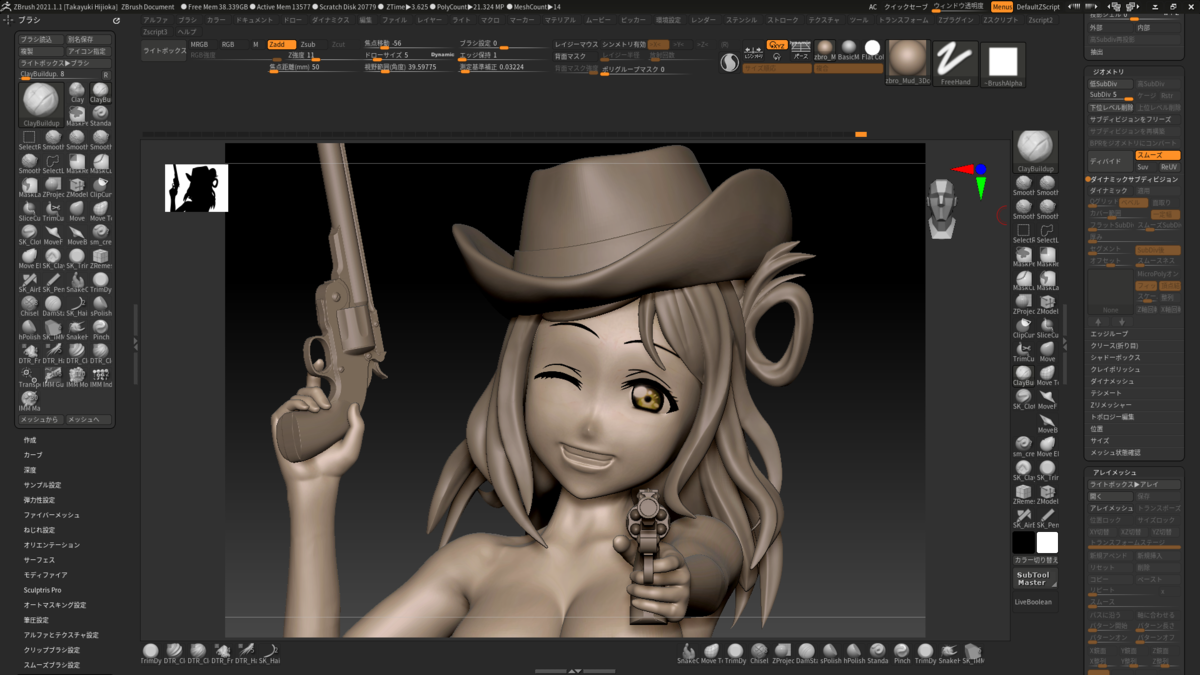Toggle the スムーズ (Smooth) button in Geometry
The height and width of the screenshot is (675, 1200).
(1158, 155)
